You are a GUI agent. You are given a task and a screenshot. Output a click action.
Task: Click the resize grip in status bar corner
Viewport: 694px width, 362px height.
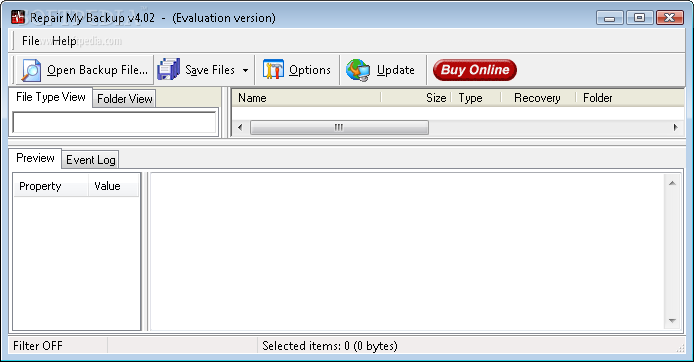pyautogui.click(x=680, y=349)
